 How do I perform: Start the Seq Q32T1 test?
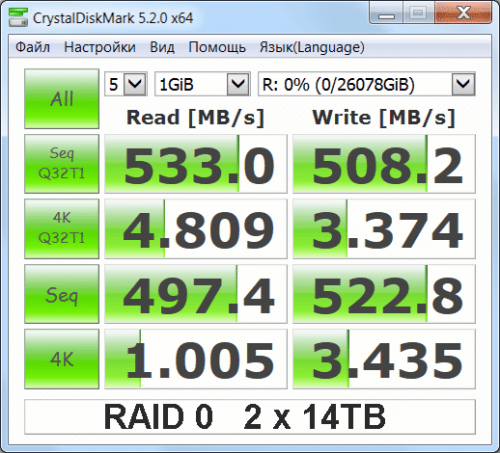point(62,164)
